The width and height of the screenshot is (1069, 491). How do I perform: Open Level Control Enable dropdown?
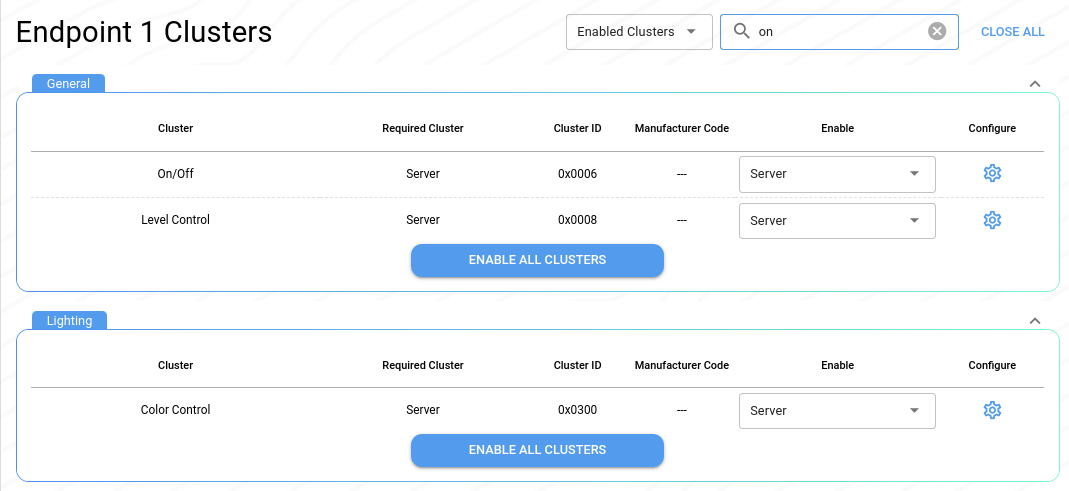click(x=836, y=221)
